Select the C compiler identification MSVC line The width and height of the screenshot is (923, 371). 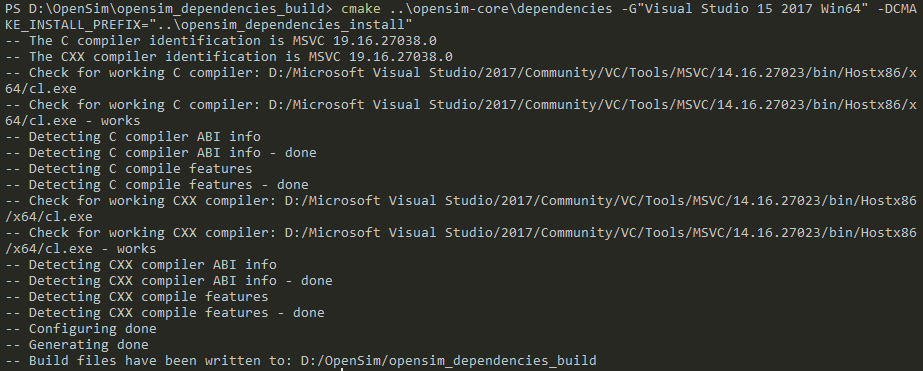tap(221, 41)
